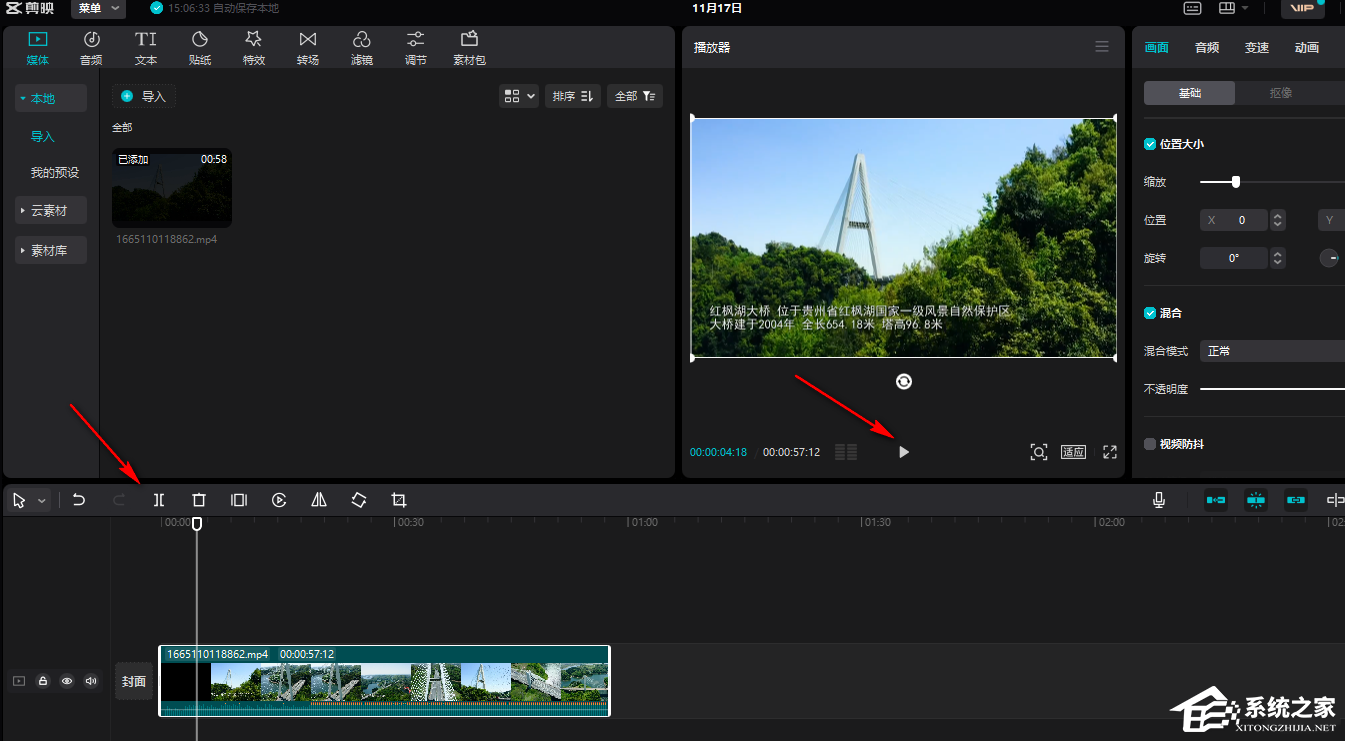Open the 音频 audio library tab in top toolbar

pyautogui.click(x=91, y=48)
